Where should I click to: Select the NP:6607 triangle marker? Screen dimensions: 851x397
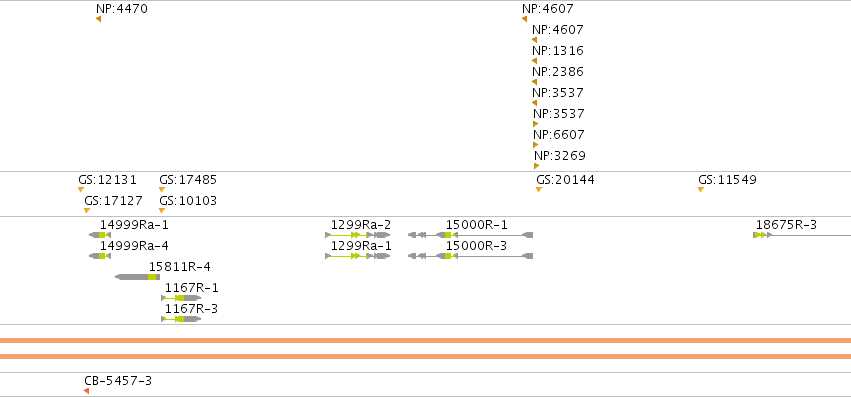pos(536,145)
